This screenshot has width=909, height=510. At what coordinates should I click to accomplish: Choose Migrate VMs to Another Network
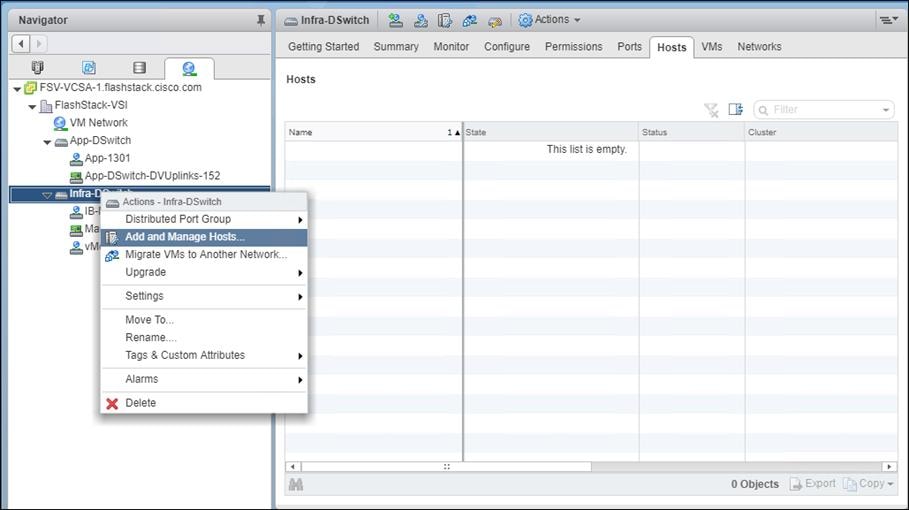[x=203, y=254]
